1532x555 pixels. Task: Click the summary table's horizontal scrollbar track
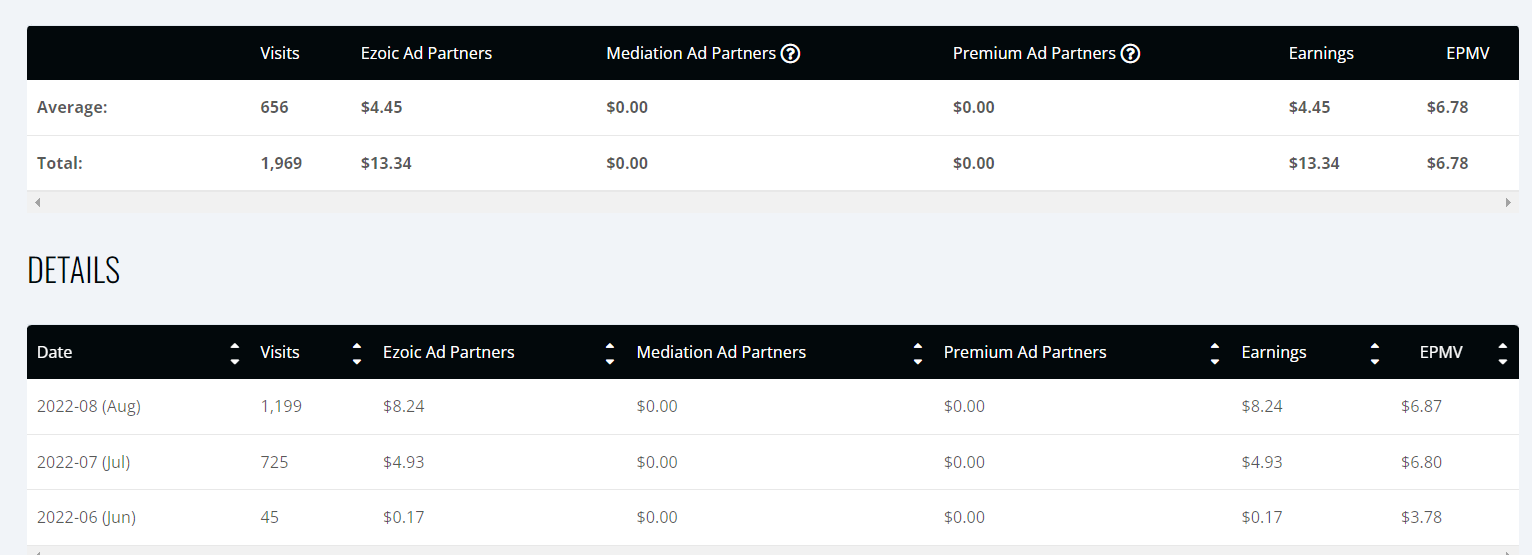(773, 202)
